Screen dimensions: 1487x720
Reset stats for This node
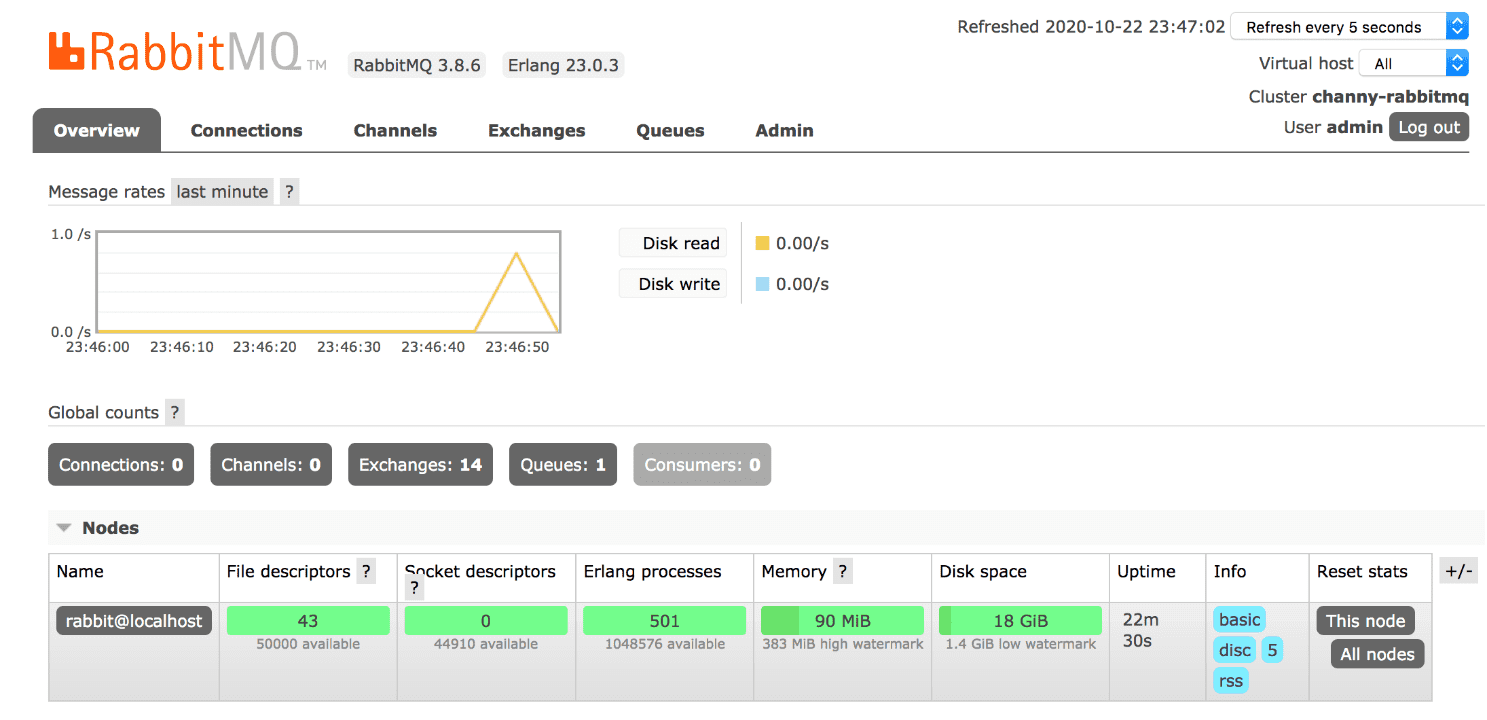pos(1365,621)
